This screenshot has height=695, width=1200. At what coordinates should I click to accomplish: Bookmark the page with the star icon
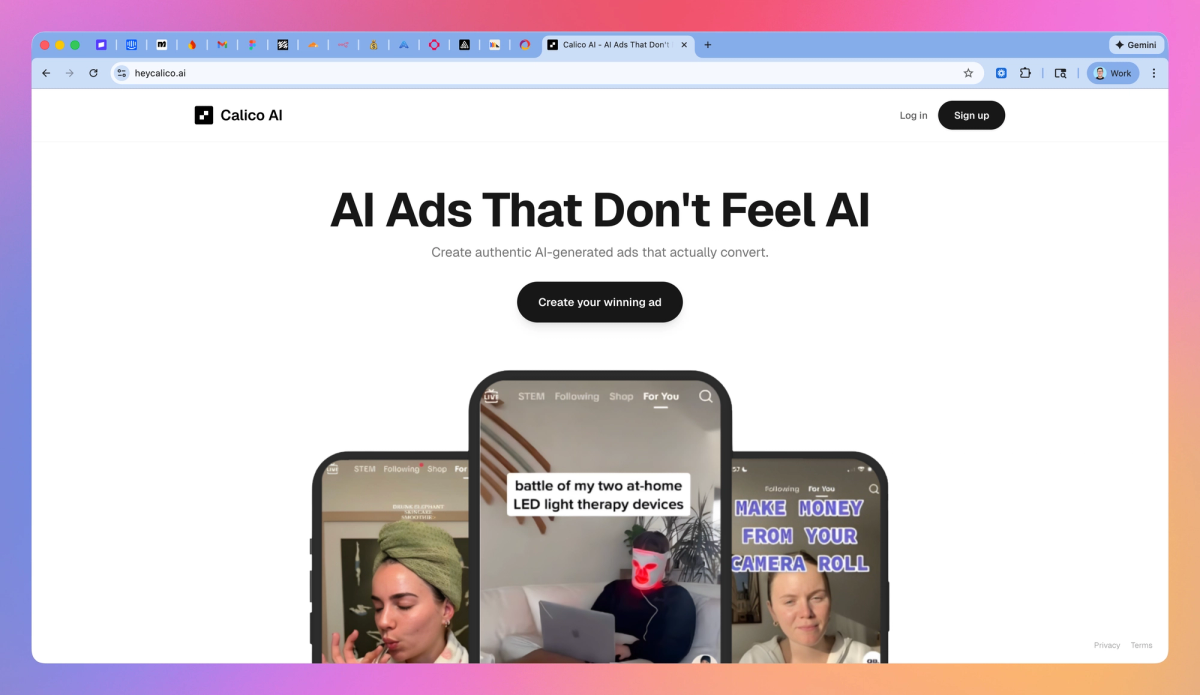coord(967,73)
